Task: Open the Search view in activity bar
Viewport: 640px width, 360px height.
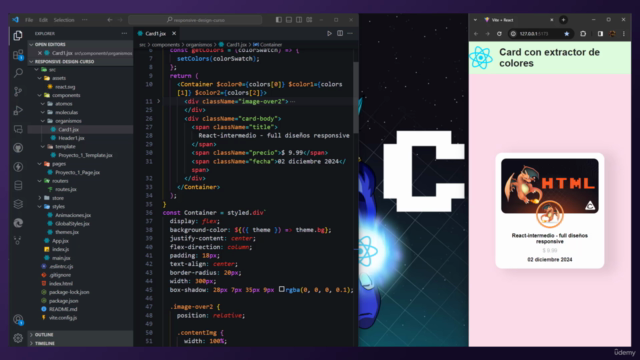Action: (x=18, y=73)
